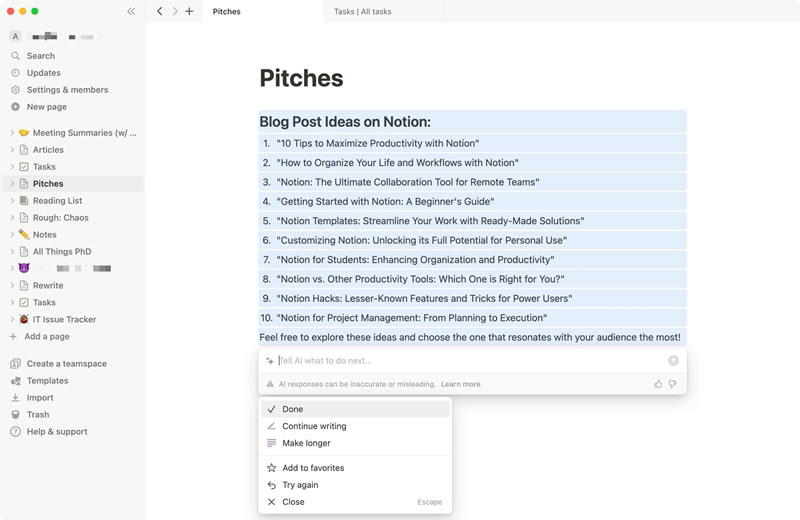Click the Settings & members gear icon
This screenshot has height=520, width=800.
(x=15, y=90)
